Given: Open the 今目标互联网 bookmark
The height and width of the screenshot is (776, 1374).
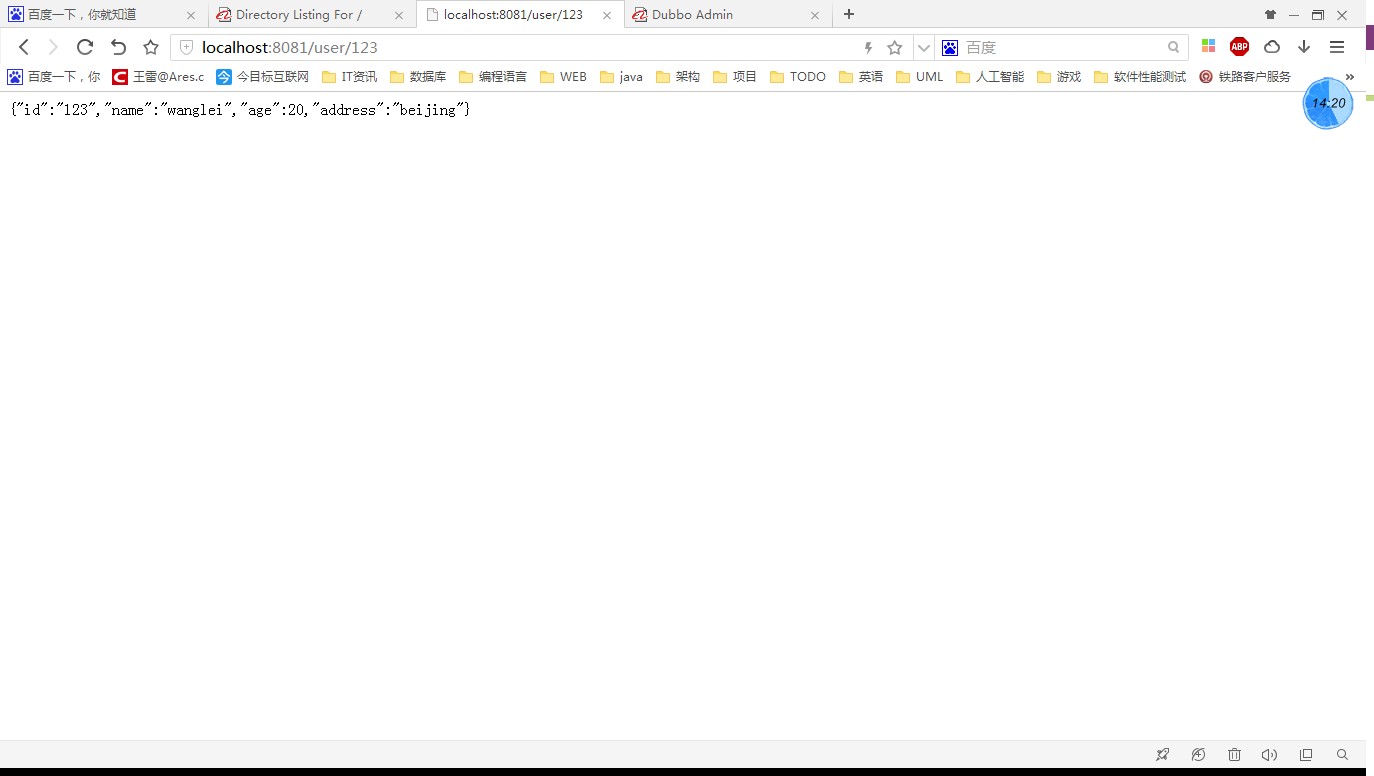Looking at the screenshot, I should pos(263,77).
